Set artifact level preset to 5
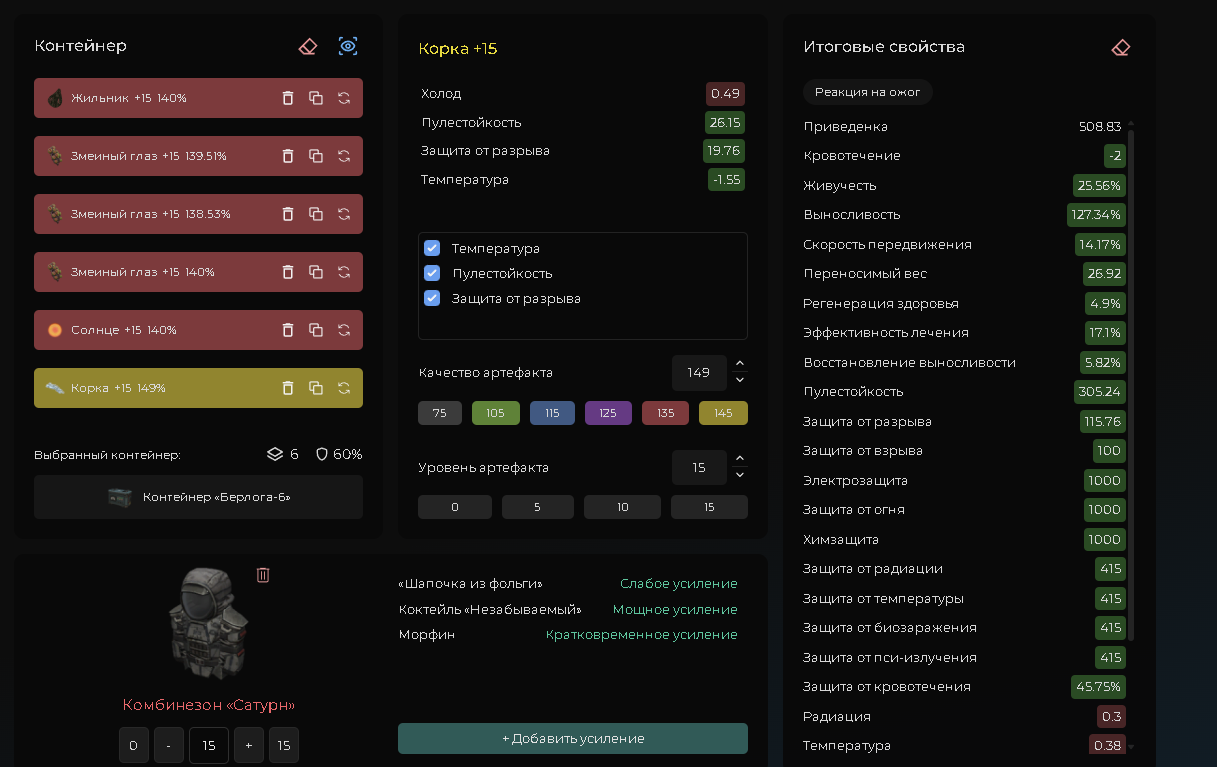 click(x=538, y=507)
